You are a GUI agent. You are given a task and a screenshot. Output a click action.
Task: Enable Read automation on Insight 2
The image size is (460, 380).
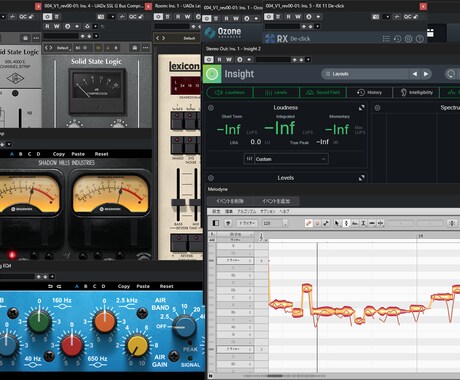click(219, 59)
